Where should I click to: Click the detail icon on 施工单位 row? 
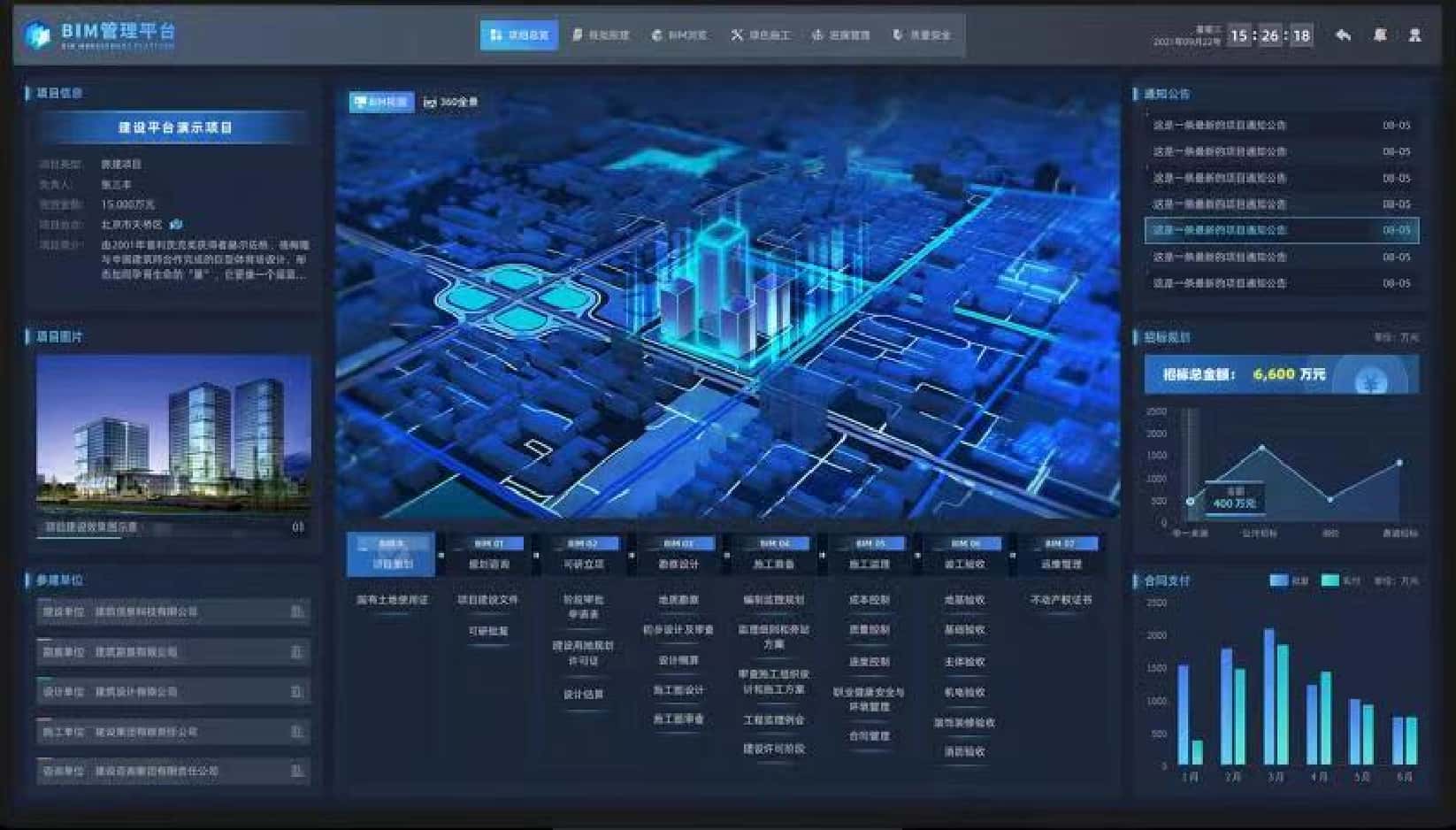pos(297,732)
